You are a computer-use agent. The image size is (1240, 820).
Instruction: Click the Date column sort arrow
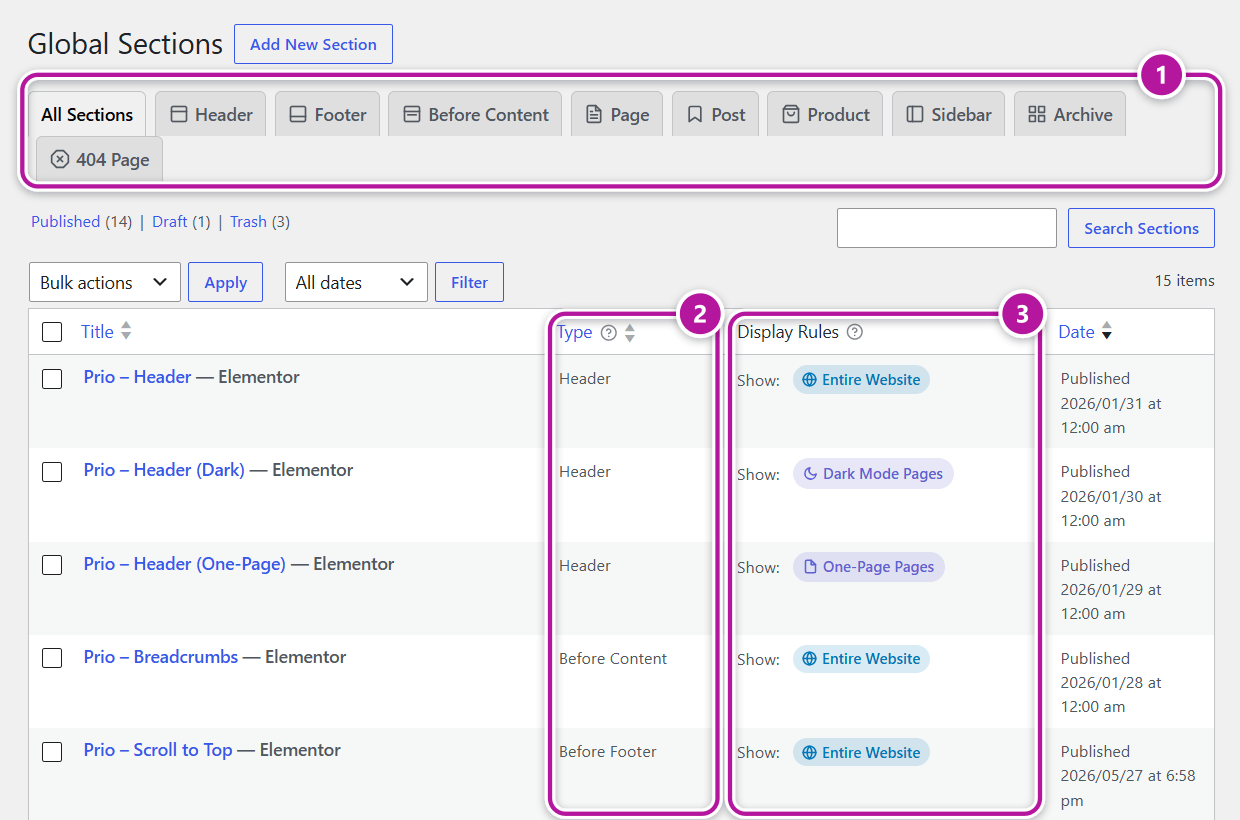click(x=1106, y=331)
